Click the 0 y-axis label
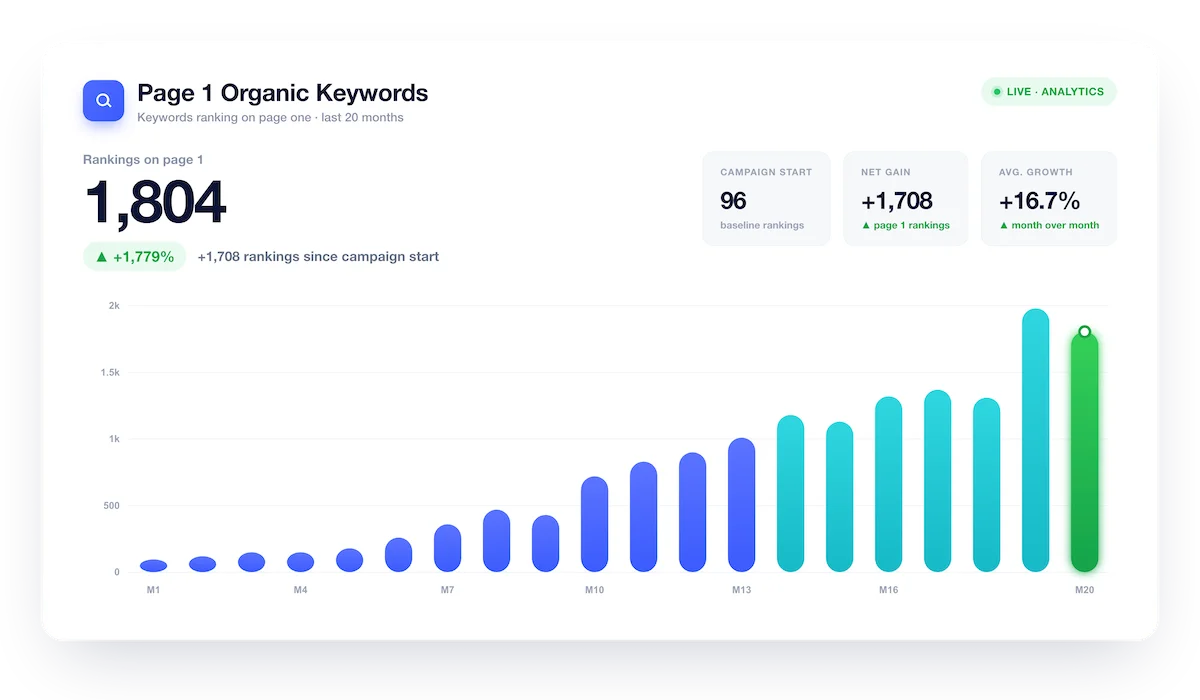Viewport: 1200px width, 700px height. [117, 572]
